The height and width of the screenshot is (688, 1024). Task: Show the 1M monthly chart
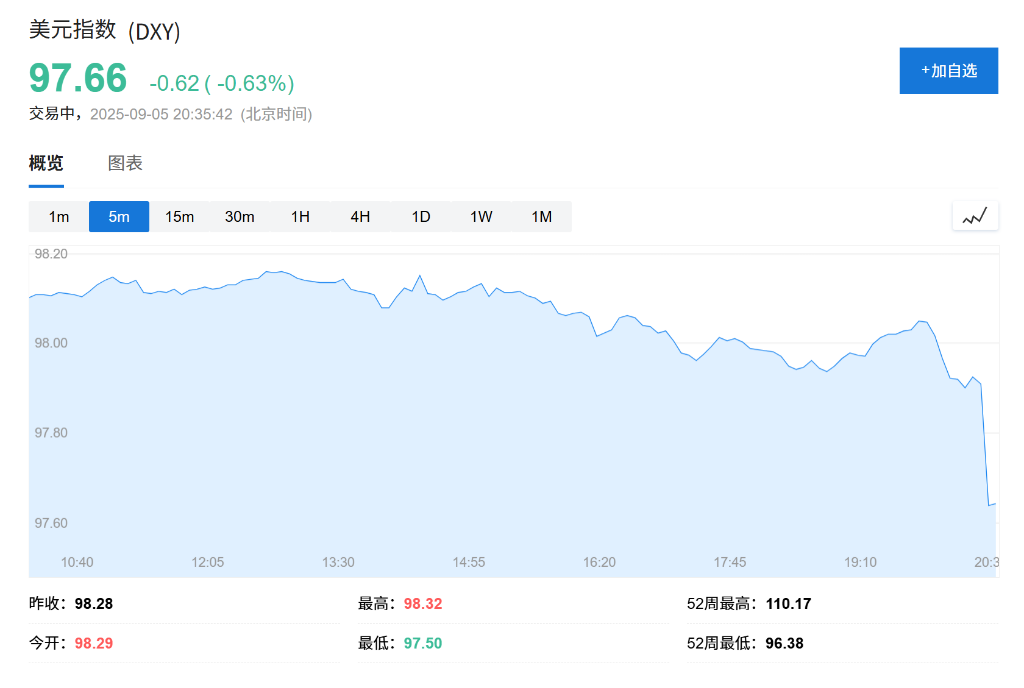[x=541, y=217]
